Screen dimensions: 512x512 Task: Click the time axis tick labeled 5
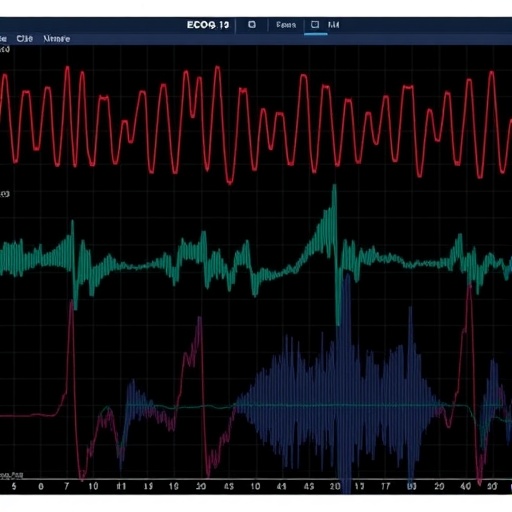(x=14, y=486)
